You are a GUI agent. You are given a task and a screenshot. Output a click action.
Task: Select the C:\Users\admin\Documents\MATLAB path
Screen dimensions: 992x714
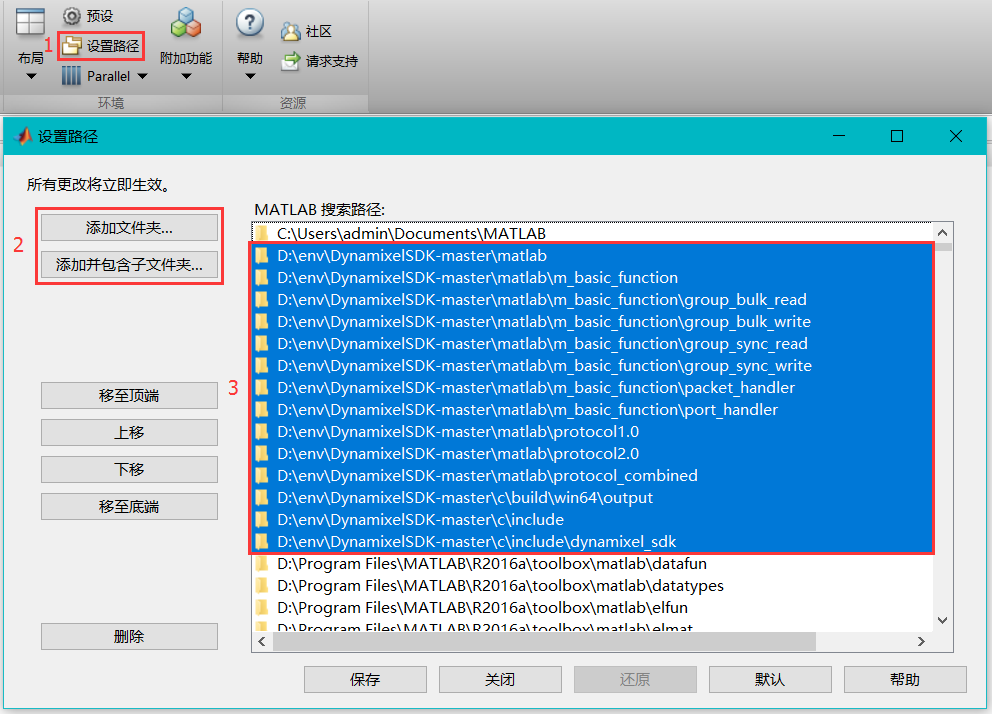592,233
